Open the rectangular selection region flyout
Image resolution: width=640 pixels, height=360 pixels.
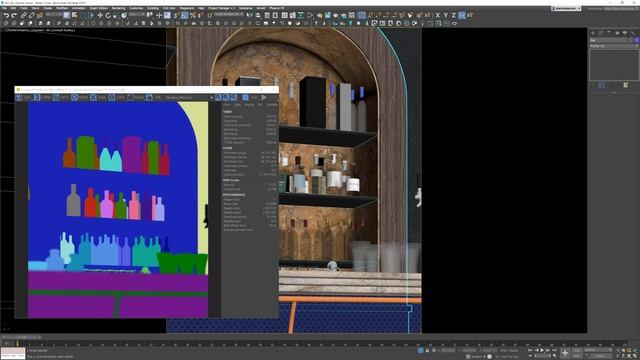click(x=83, y=15)
